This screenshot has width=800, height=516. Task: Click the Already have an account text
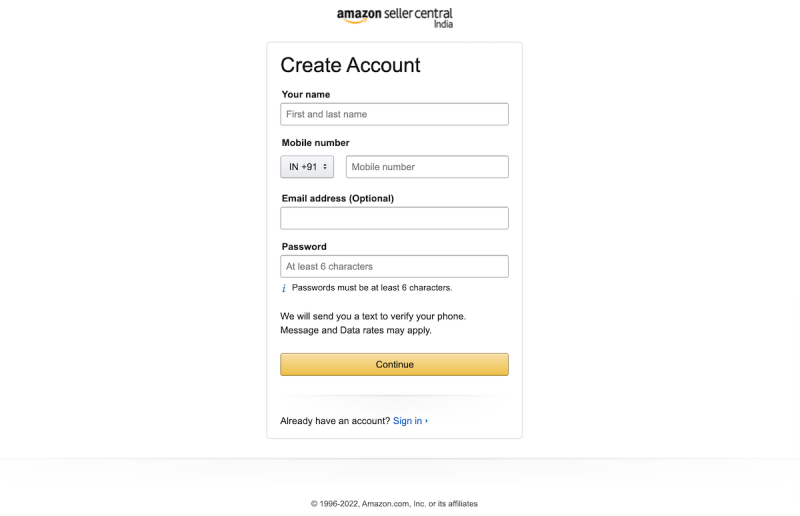coord(335,421)
